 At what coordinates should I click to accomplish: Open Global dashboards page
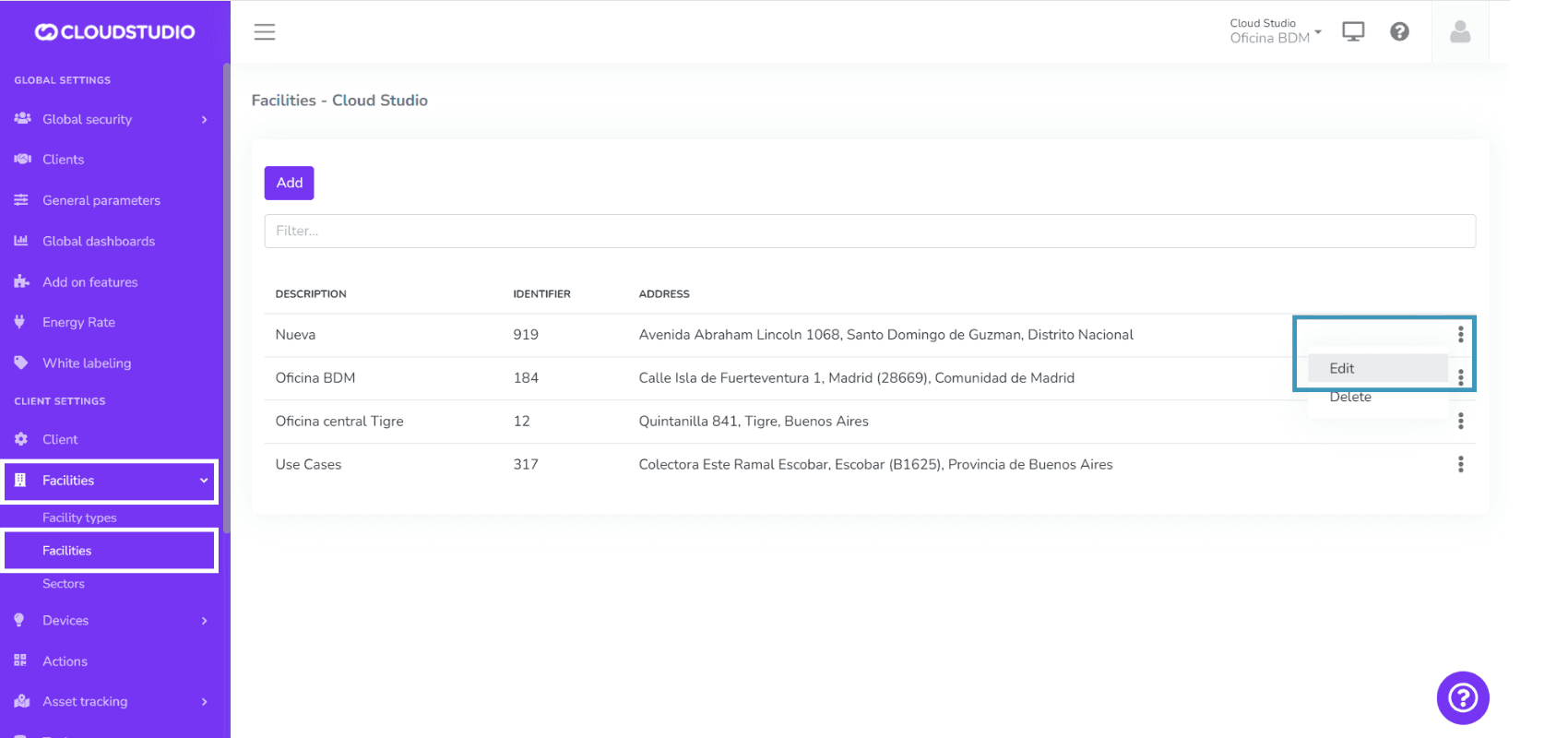coord(99,241)
